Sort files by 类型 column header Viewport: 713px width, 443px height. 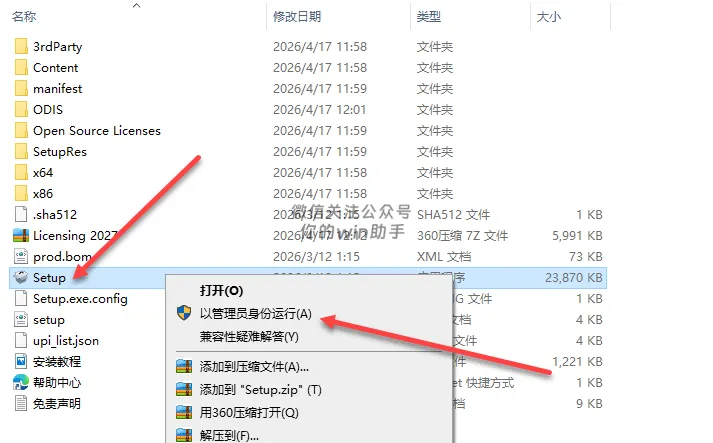(429, 17)
